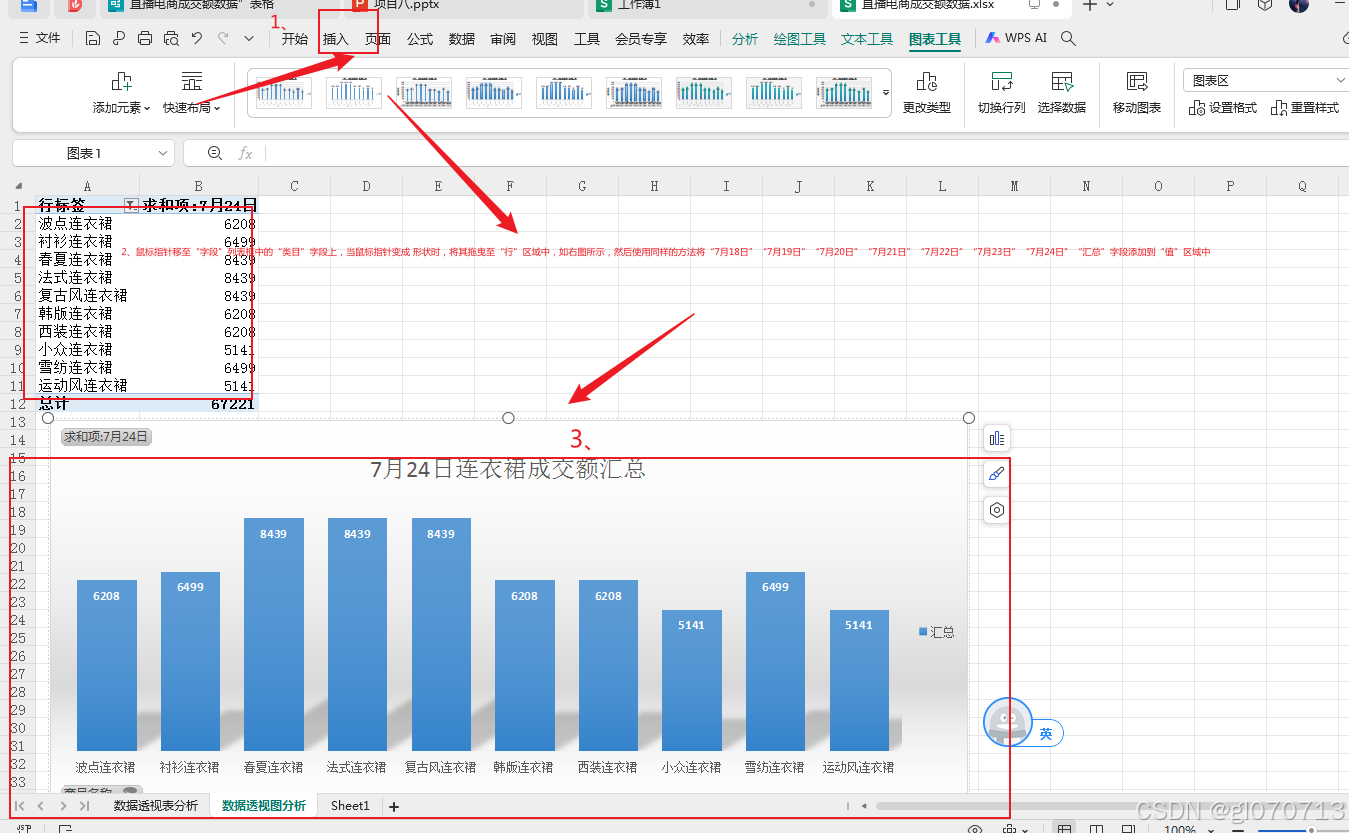1349x833 pixels.
Task: Open Print Preview from quick access toolbar
Action: [x=171, y=39]
